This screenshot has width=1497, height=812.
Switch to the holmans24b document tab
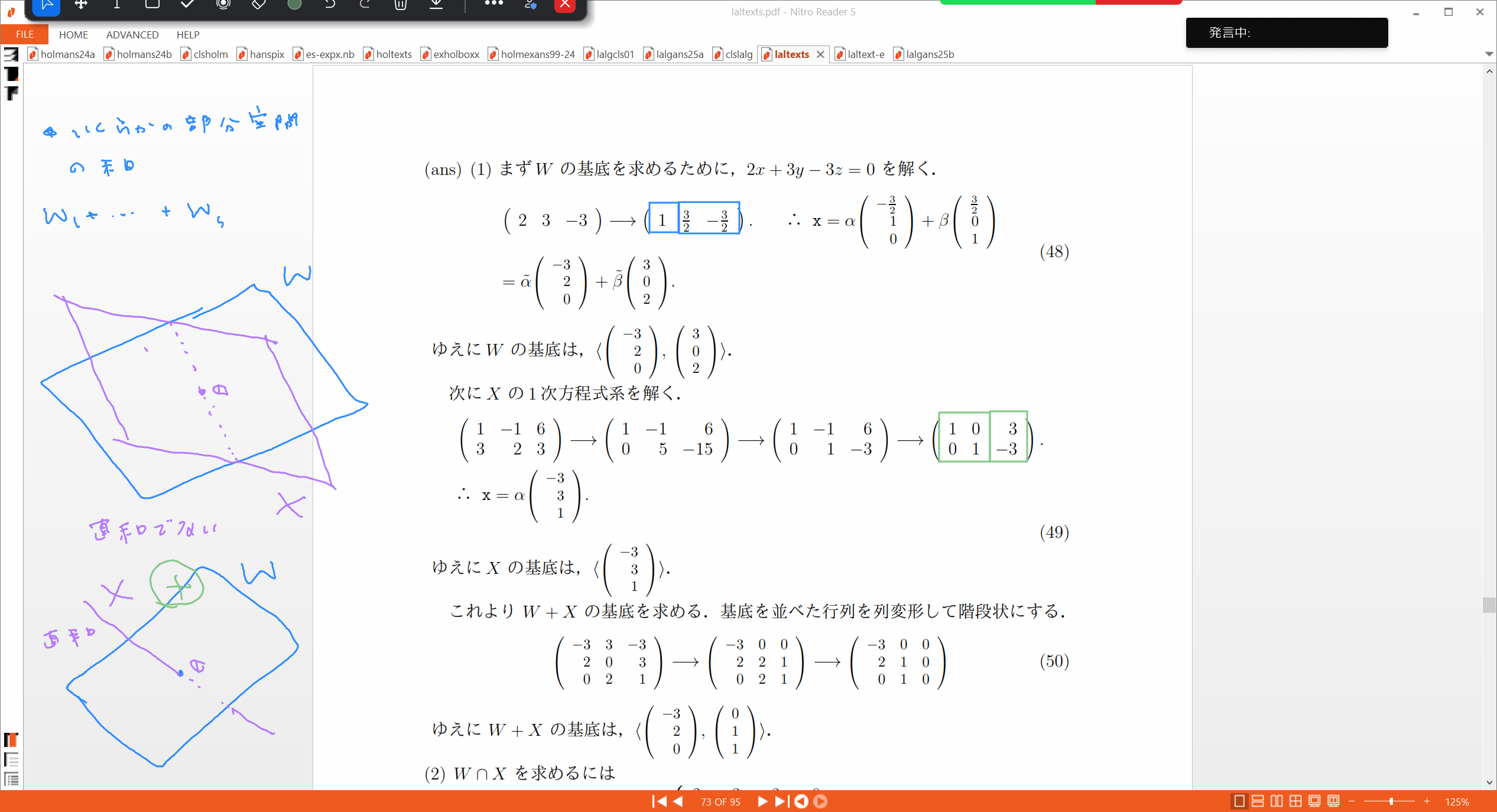point(138,54)
